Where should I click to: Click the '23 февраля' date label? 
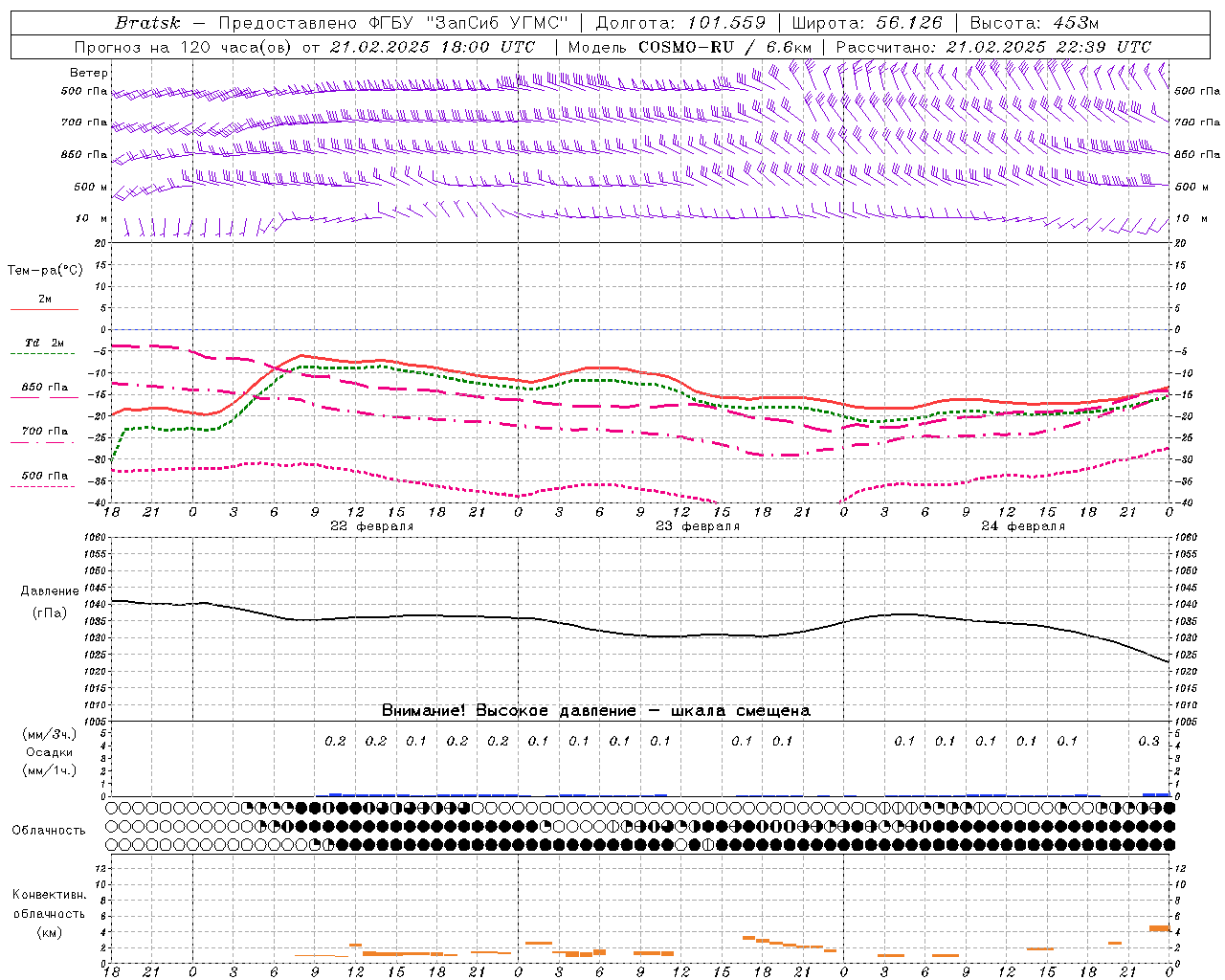coord(698,526)
